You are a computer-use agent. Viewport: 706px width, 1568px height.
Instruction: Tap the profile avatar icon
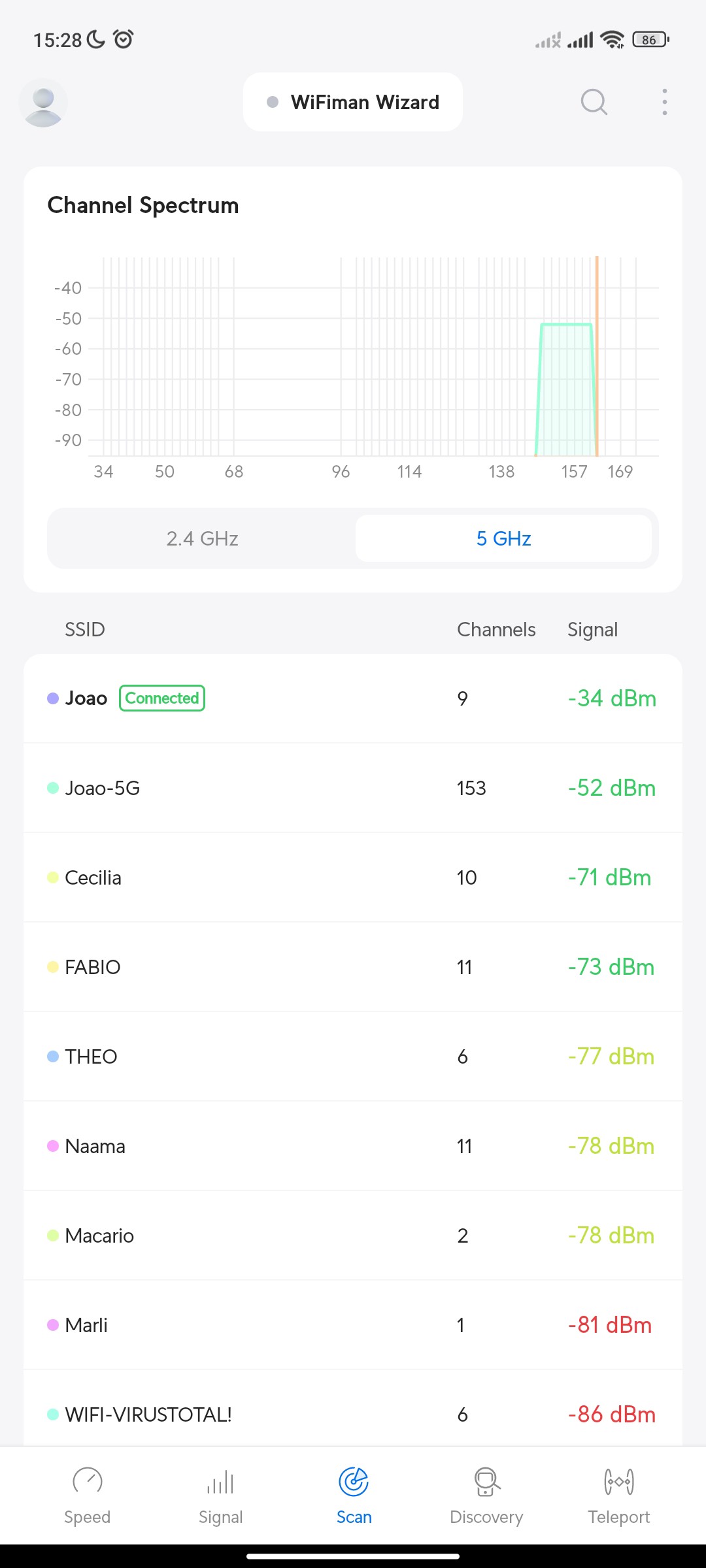[x=43, y=103]
